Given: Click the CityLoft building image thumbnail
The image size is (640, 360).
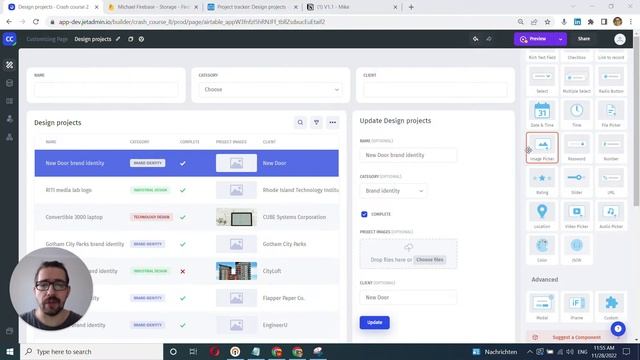Looking at the screenshot, I should pyautogui.click(x=236, y=271).
